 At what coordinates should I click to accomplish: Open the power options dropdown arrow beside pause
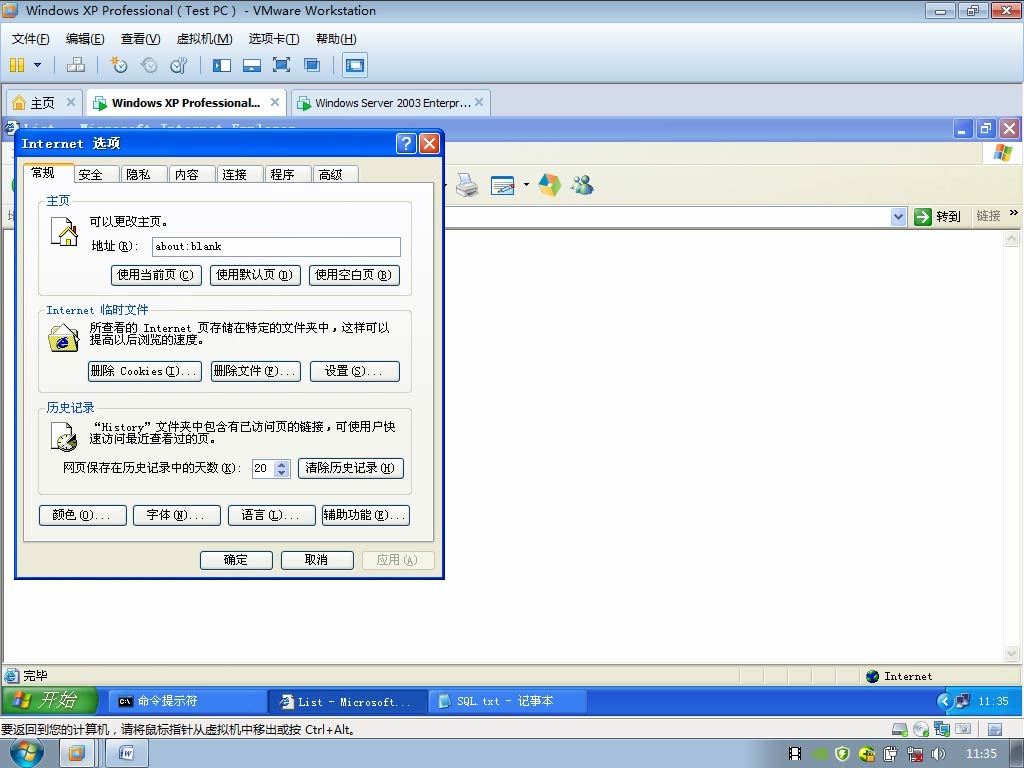[x=37, y=65]
